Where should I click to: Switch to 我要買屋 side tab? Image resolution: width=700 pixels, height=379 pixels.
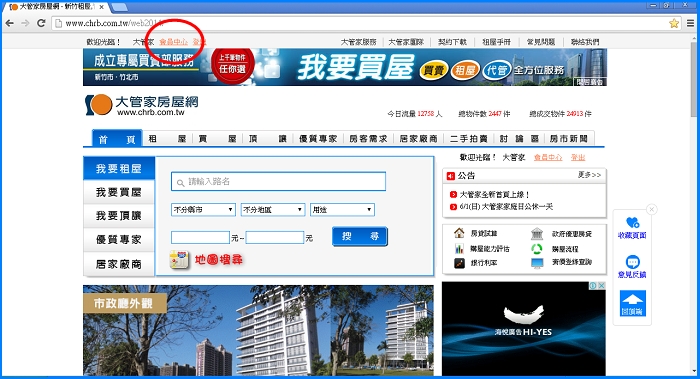(x=119, y=192)
